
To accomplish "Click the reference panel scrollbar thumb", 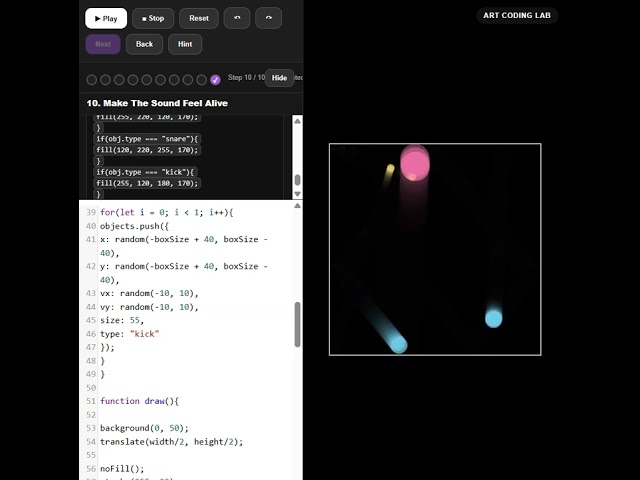I will [x=298, y=180].
